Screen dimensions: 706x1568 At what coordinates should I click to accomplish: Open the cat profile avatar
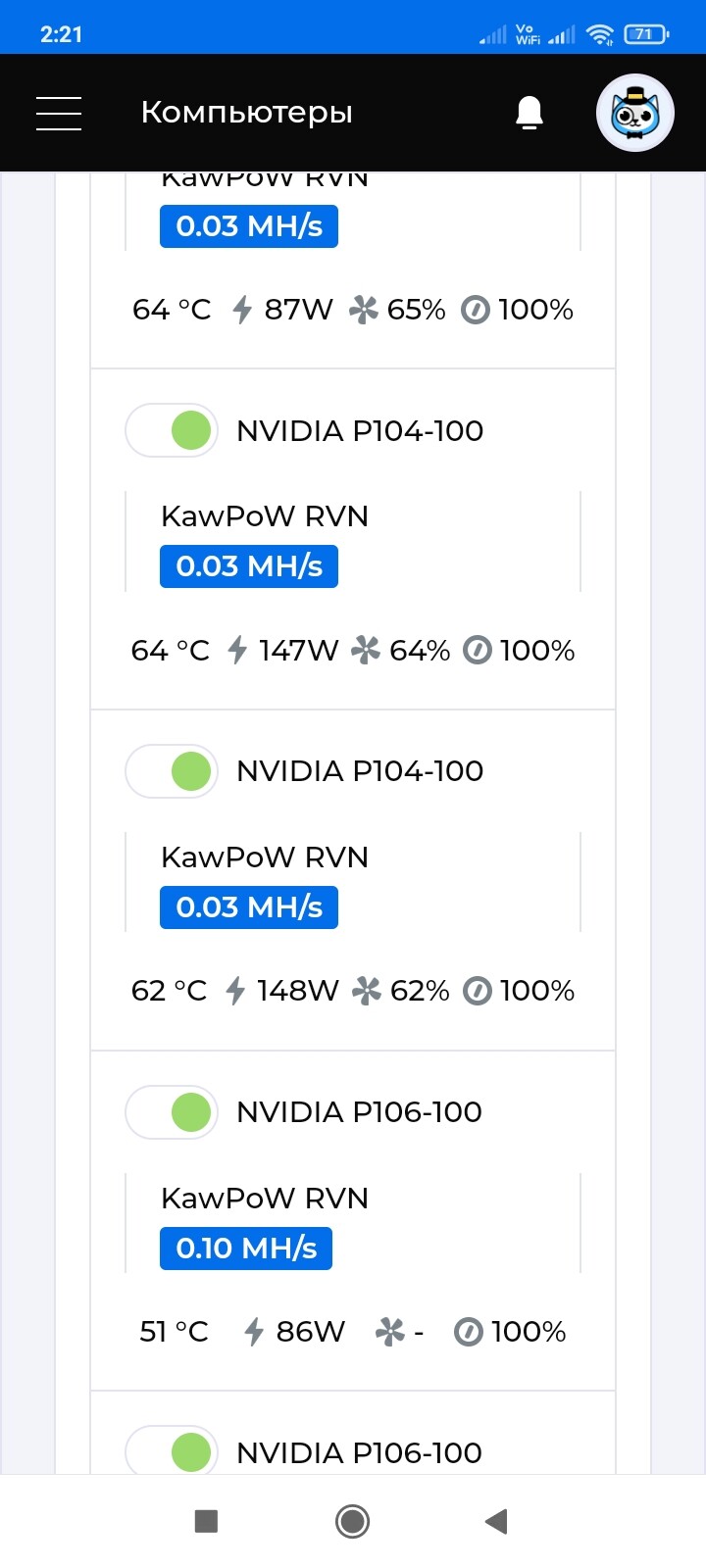pyautogui.click(x=634, y=113)
